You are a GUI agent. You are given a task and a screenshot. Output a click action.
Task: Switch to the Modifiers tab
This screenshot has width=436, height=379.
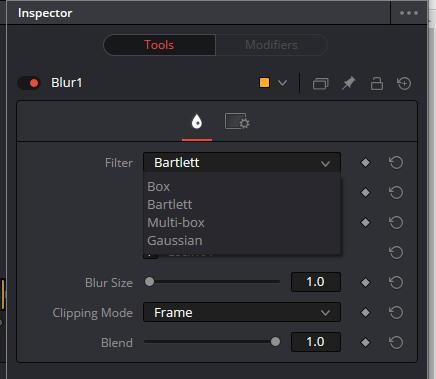point(271,45)
